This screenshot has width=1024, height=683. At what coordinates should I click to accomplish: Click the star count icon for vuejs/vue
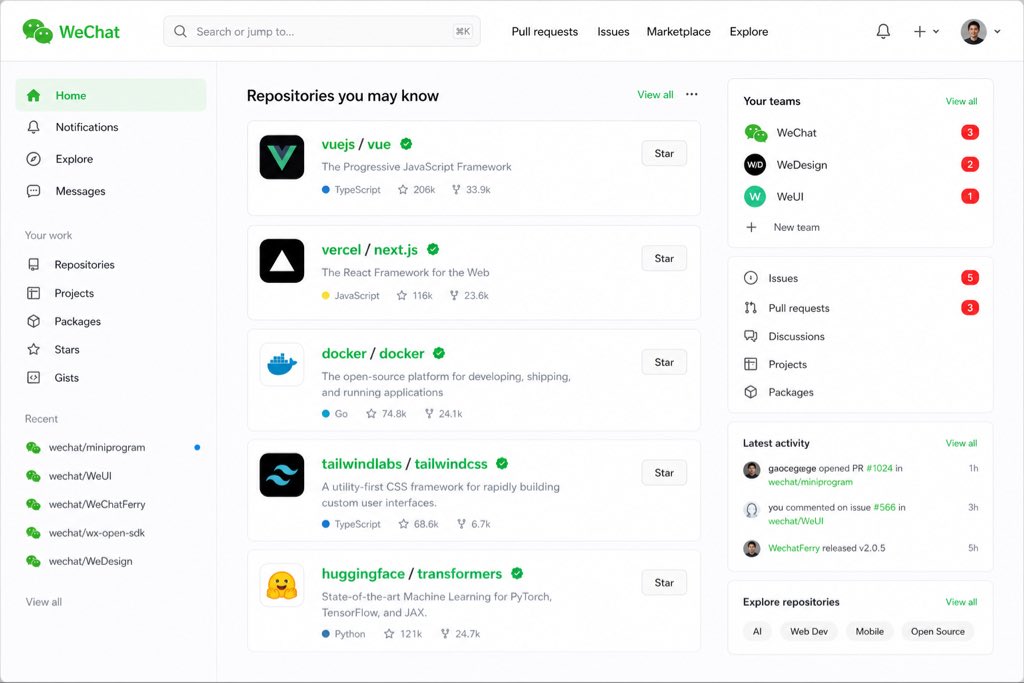(403, 189)
